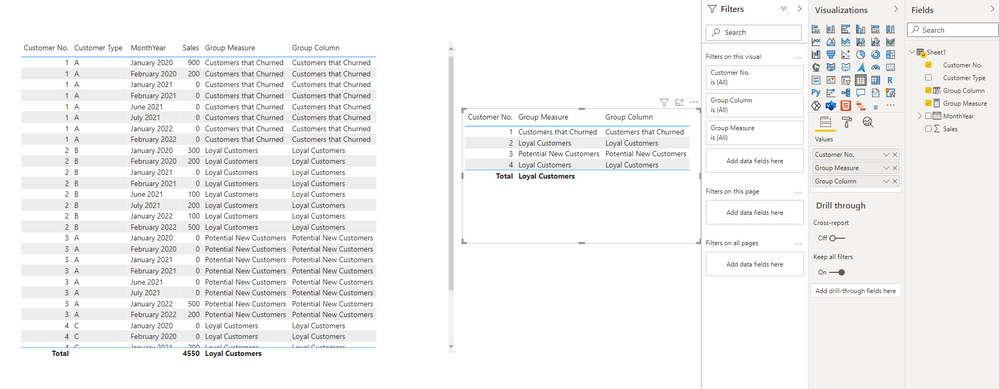Select the R script visual
This screenshot has width=999, height=389.
coord(890,80)
